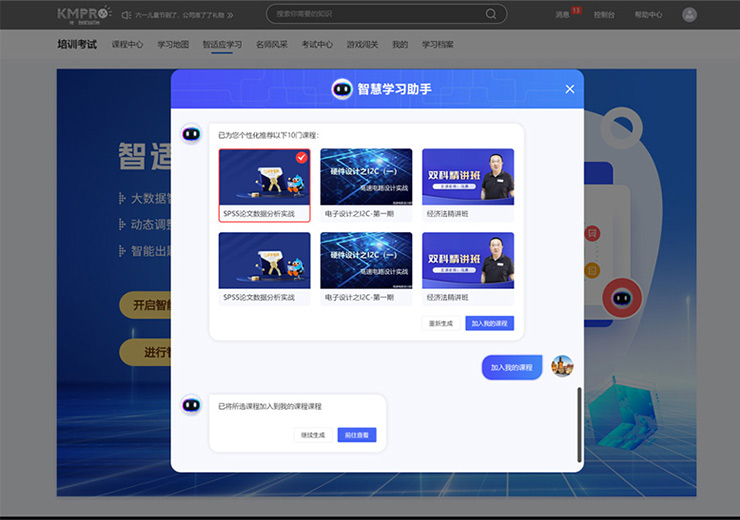The height and width of the screenshot is (520, 740).
Task: Open the 学习档案 tab
Action: click(437, 44)
